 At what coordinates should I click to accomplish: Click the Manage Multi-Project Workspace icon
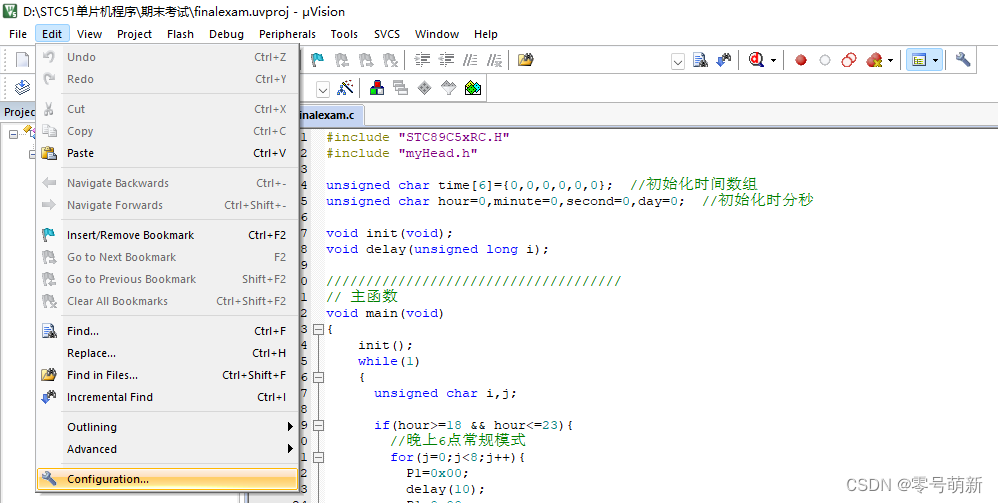400,89
